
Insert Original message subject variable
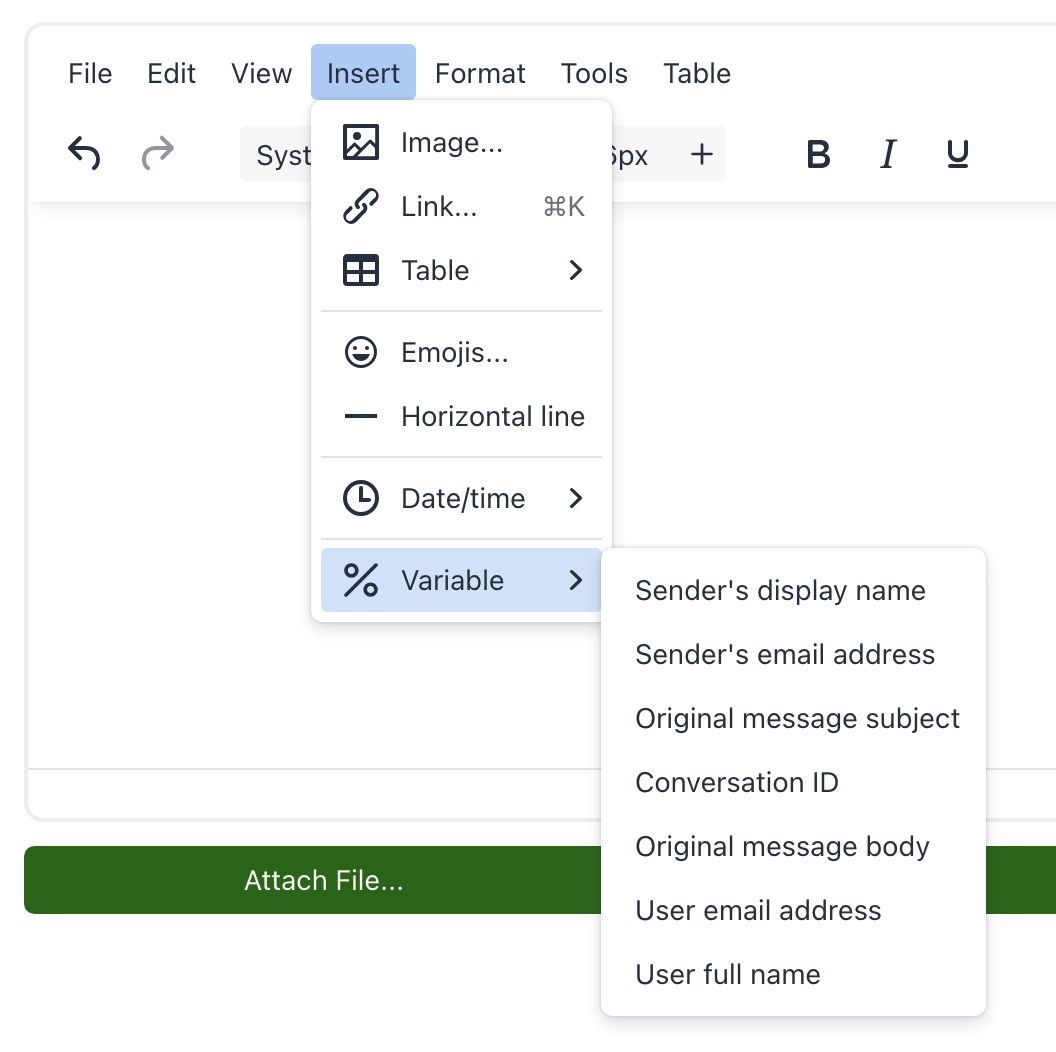tap(793, 718)
